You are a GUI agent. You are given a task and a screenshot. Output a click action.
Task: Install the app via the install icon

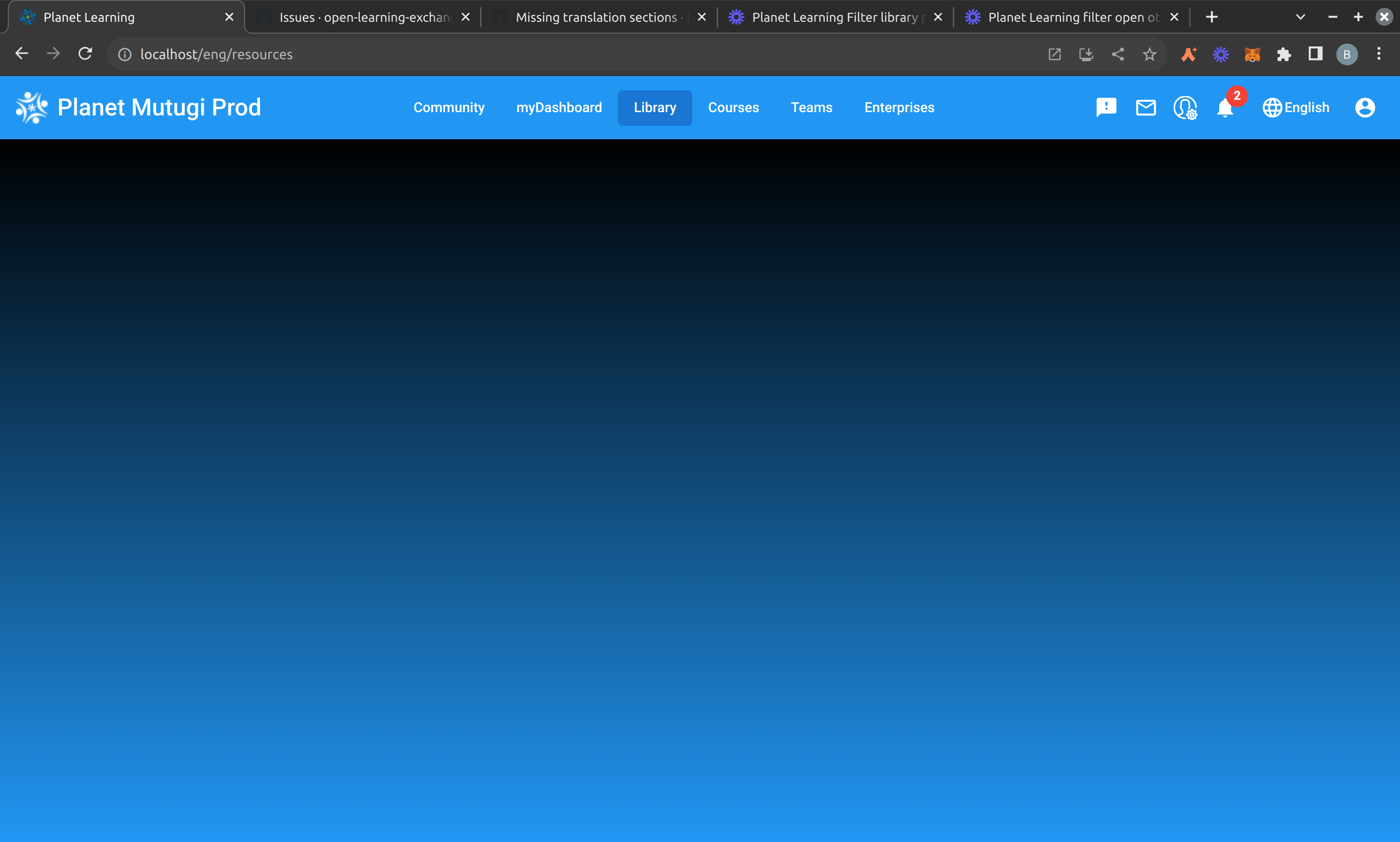click(x=1086, y=54)
